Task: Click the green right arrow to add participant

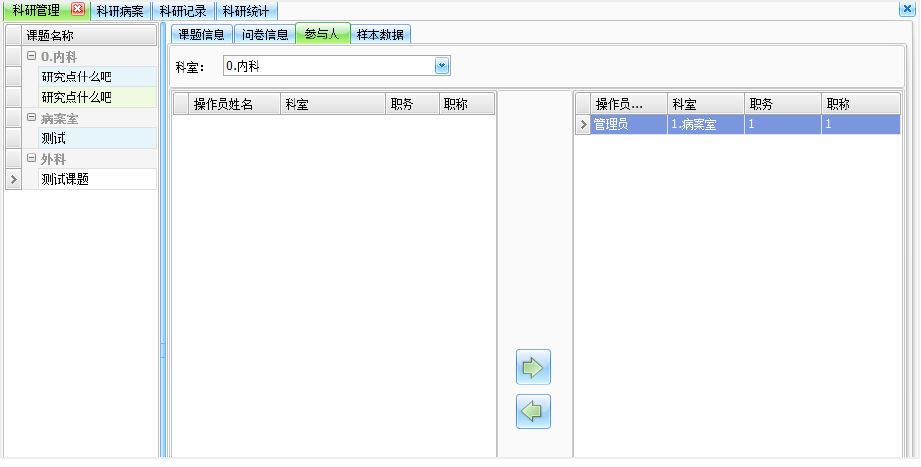Action: (x=533, y=367)
